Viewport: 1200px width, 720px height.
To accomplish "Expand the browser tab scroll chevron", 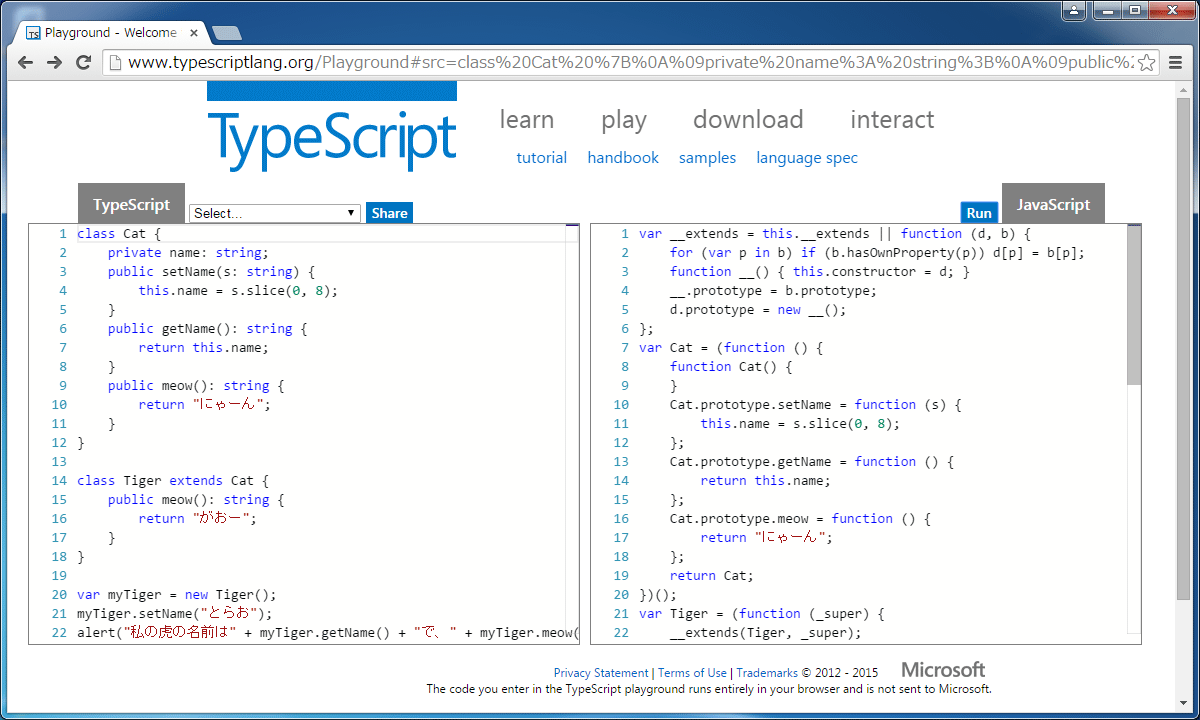I will point(226,33).
